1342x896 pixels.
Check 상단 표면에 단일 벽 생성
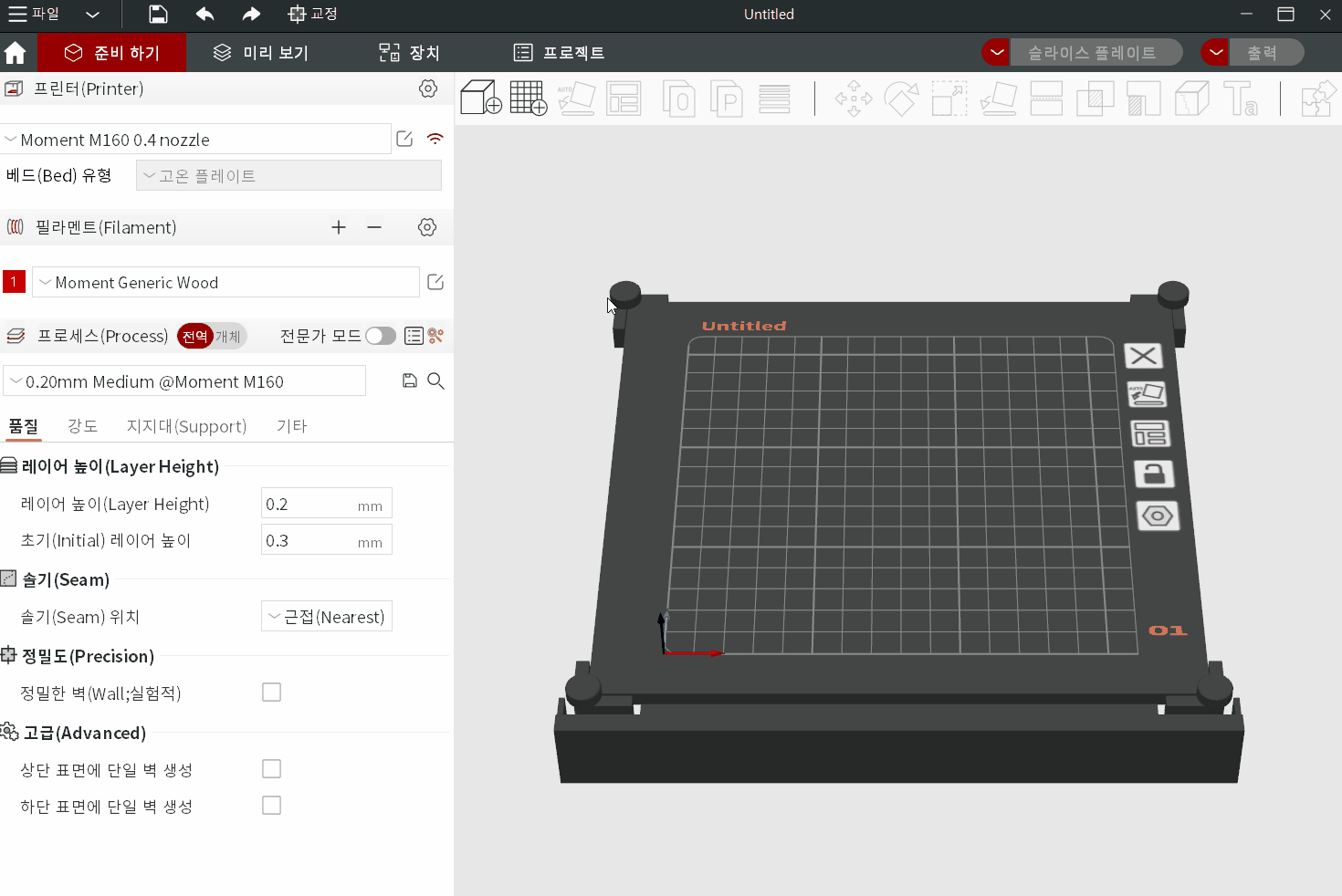pos(271,769)
